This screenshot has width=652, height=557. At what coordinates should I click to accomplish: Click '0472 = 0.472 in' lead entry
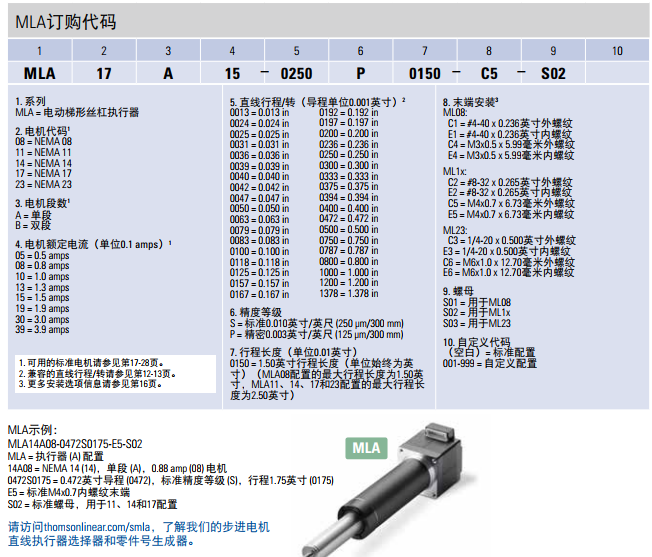click(349, 218)
